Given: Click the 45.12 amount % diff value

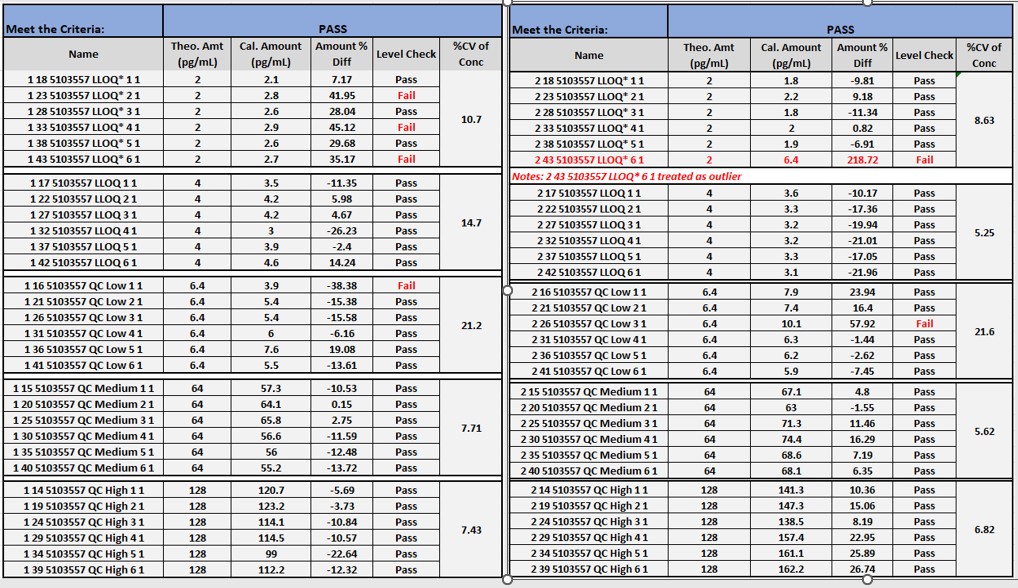Looking at the screenshot, I should tap(342, 128).
